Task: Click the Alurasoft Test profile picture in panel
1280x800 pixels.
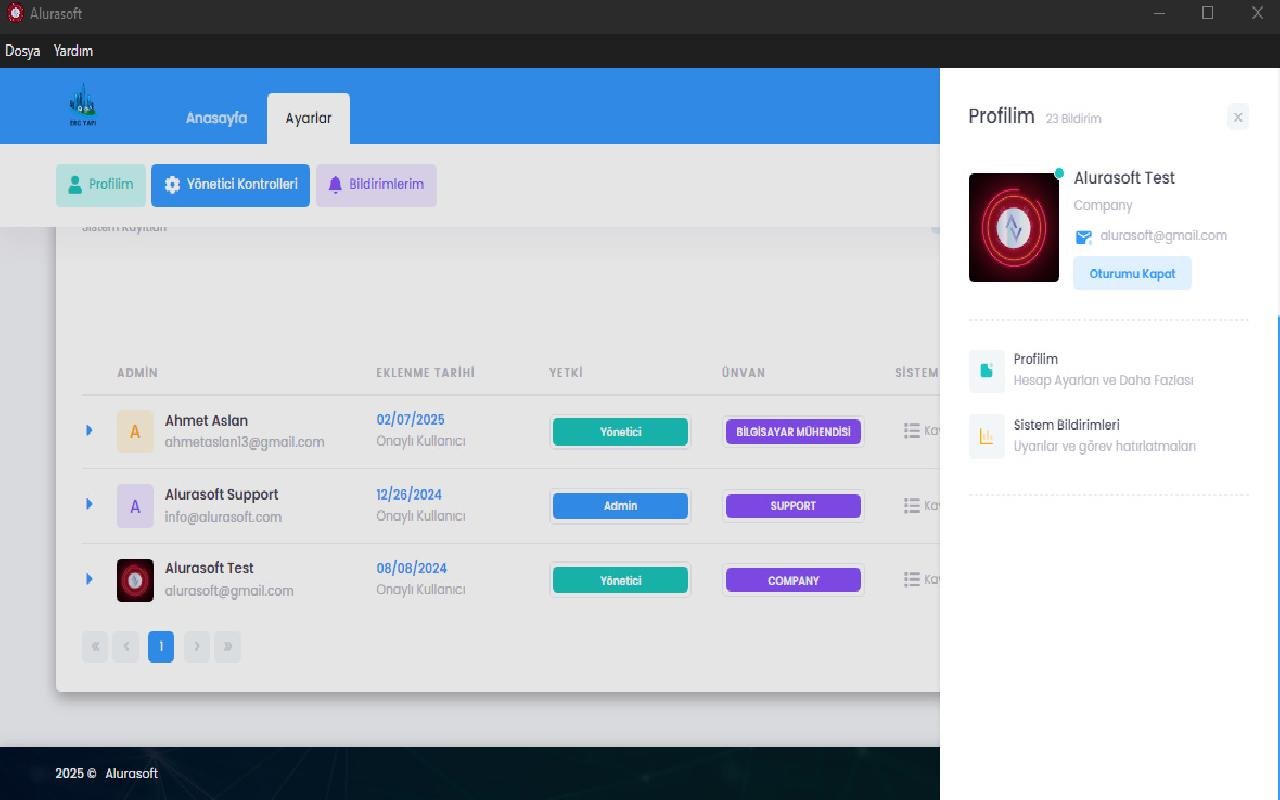Action: (1013, 227)
